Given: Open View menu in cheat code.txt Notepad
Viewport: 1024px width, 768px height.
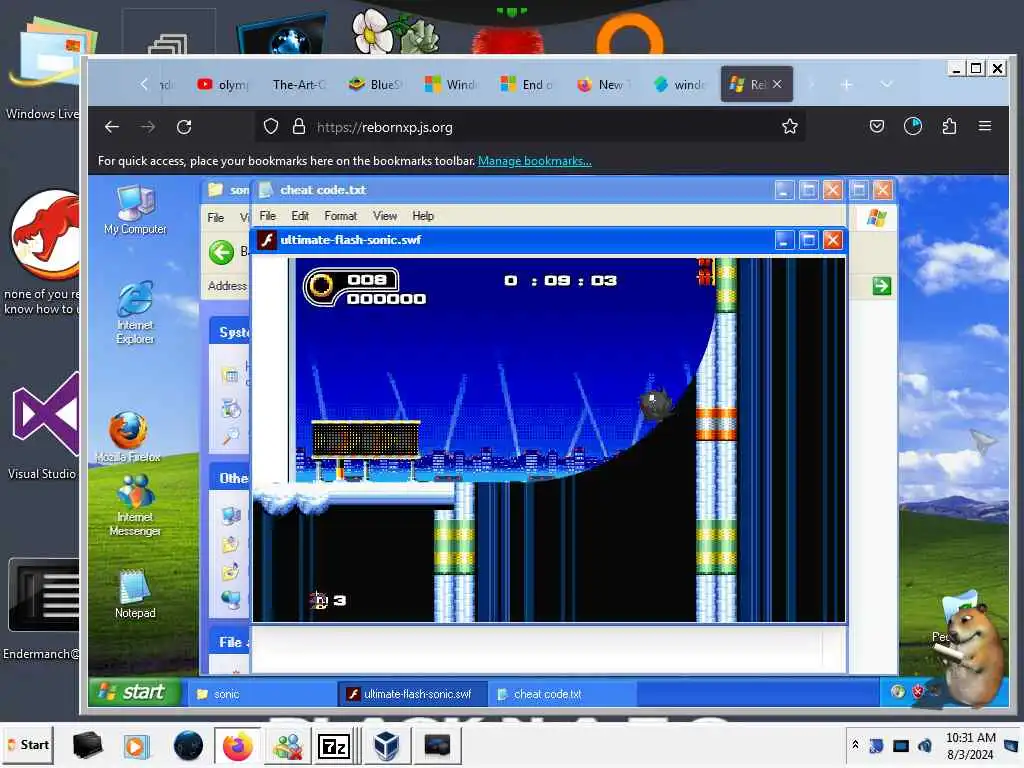Looking at the screenshot, I should [385, 216].
